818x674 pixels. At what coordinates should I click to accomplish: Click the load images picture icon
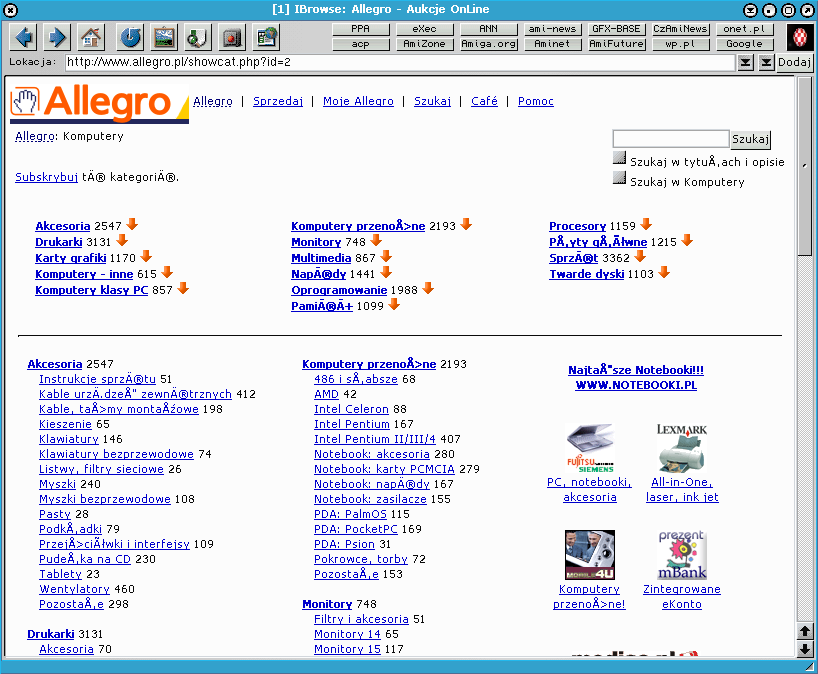pyautogui.click(x=164, y=37)
